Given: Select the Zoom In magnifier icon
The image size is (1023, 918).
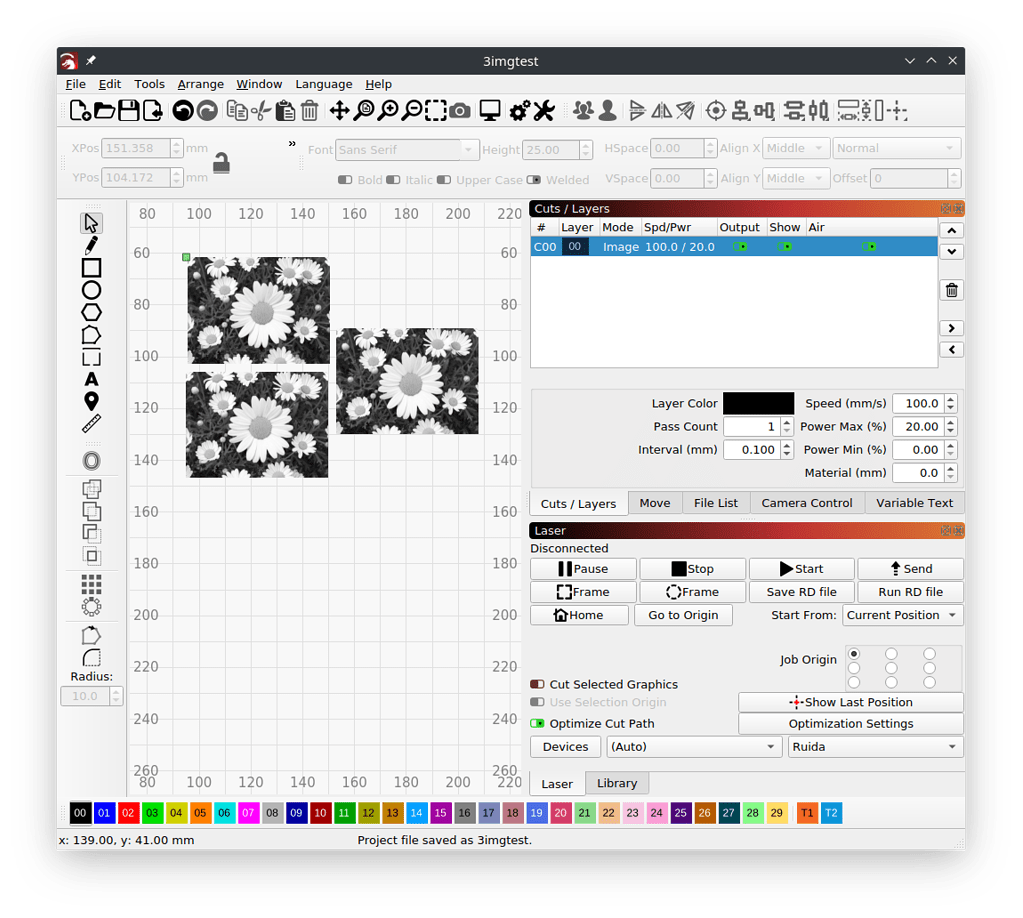Looking at the screenshot, I should tap(389, 110).
